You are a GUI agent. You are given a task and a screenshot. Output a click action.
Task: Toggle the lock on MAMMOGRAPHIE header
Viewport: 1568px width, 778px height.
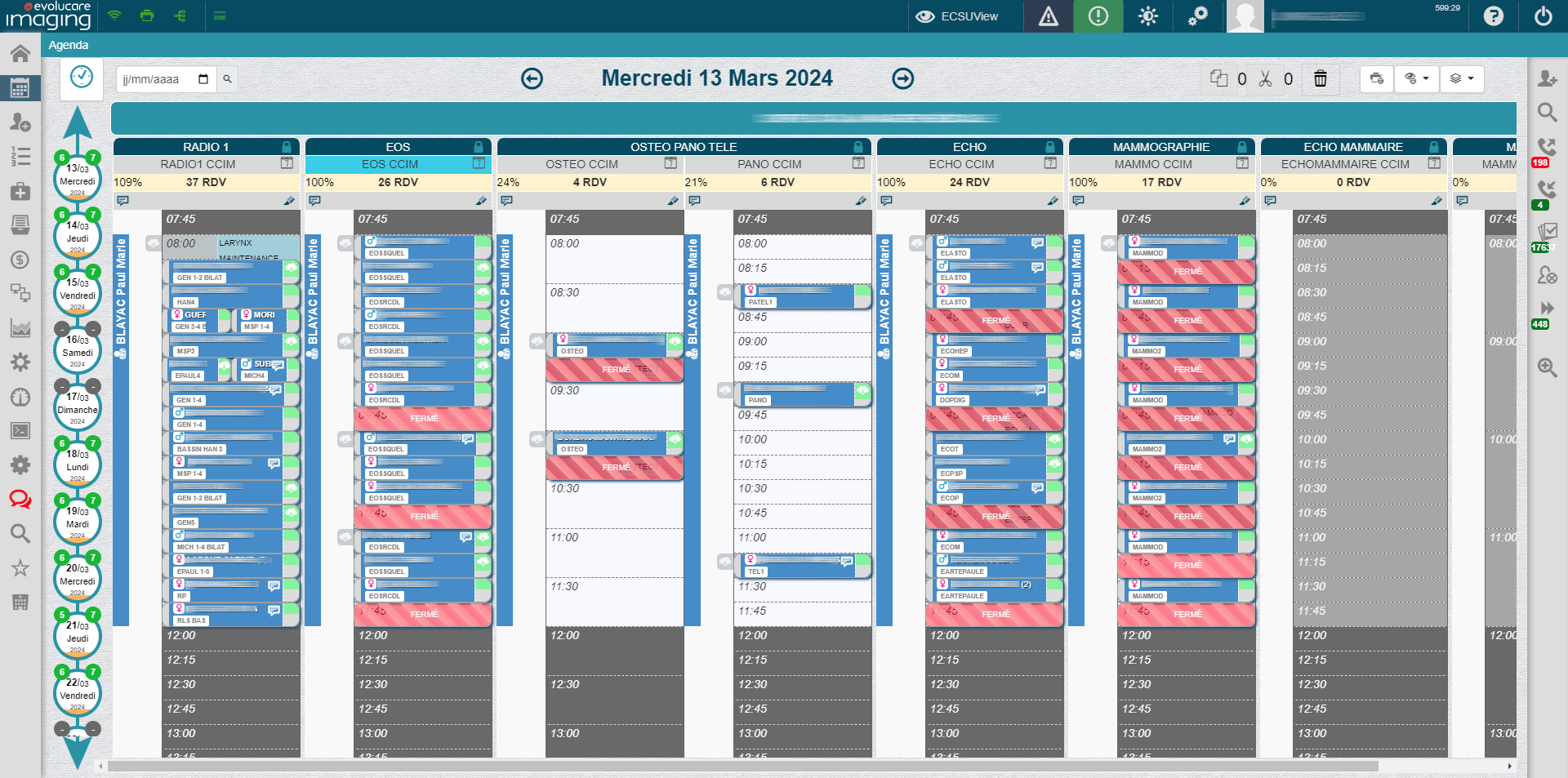pyautogui.click(x=1242, y=147)
